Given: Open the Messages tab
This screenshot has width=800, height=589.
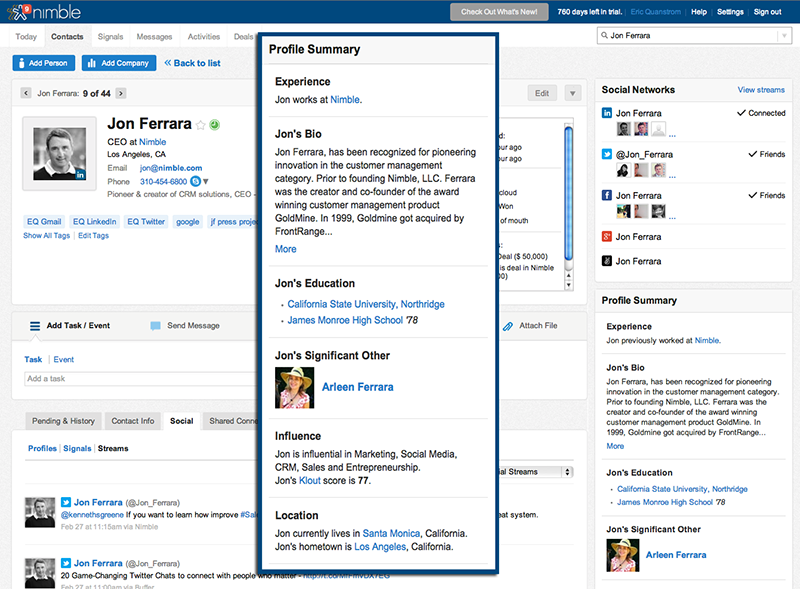Looking at the screenshot, I should click(154, 37).
